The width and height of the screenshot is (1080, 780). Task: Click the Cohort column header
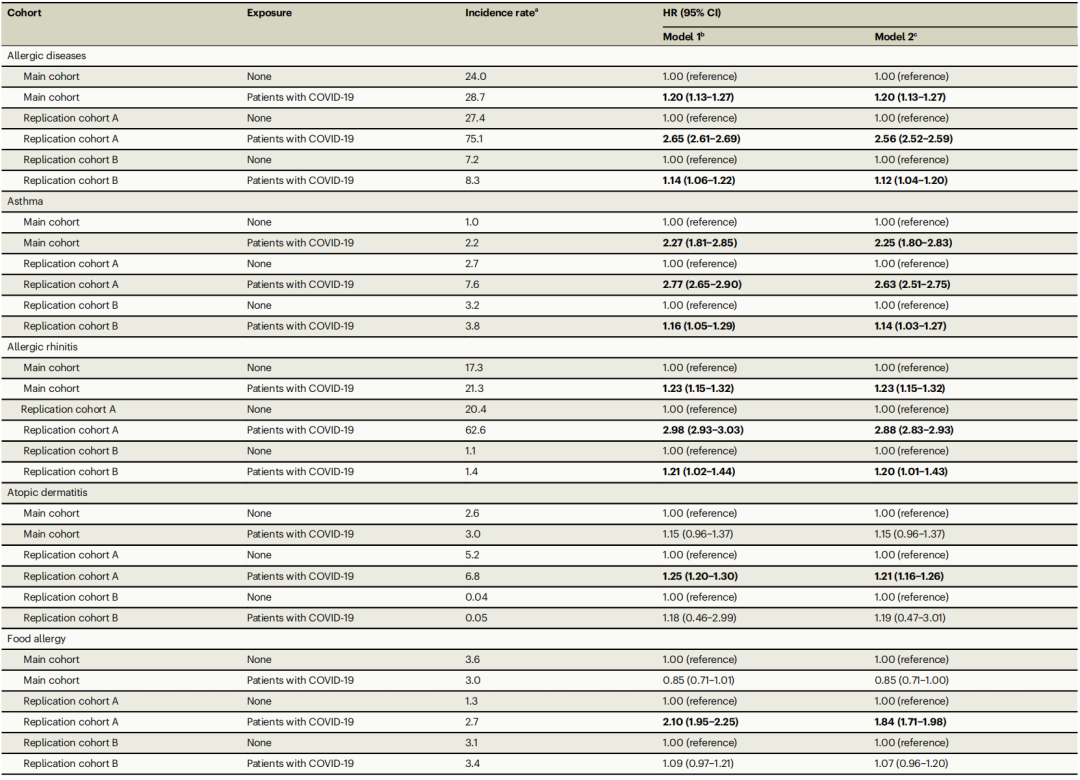click(x=27, y=13)
